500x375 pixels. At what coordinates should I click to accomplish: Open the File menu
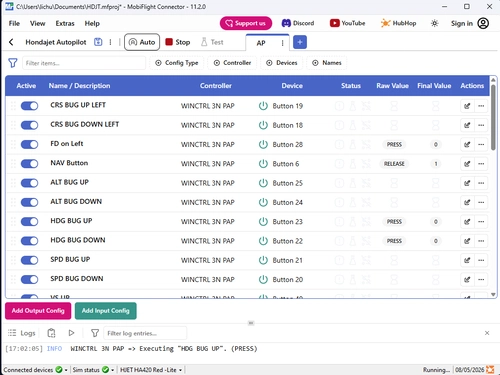point(14,23)
